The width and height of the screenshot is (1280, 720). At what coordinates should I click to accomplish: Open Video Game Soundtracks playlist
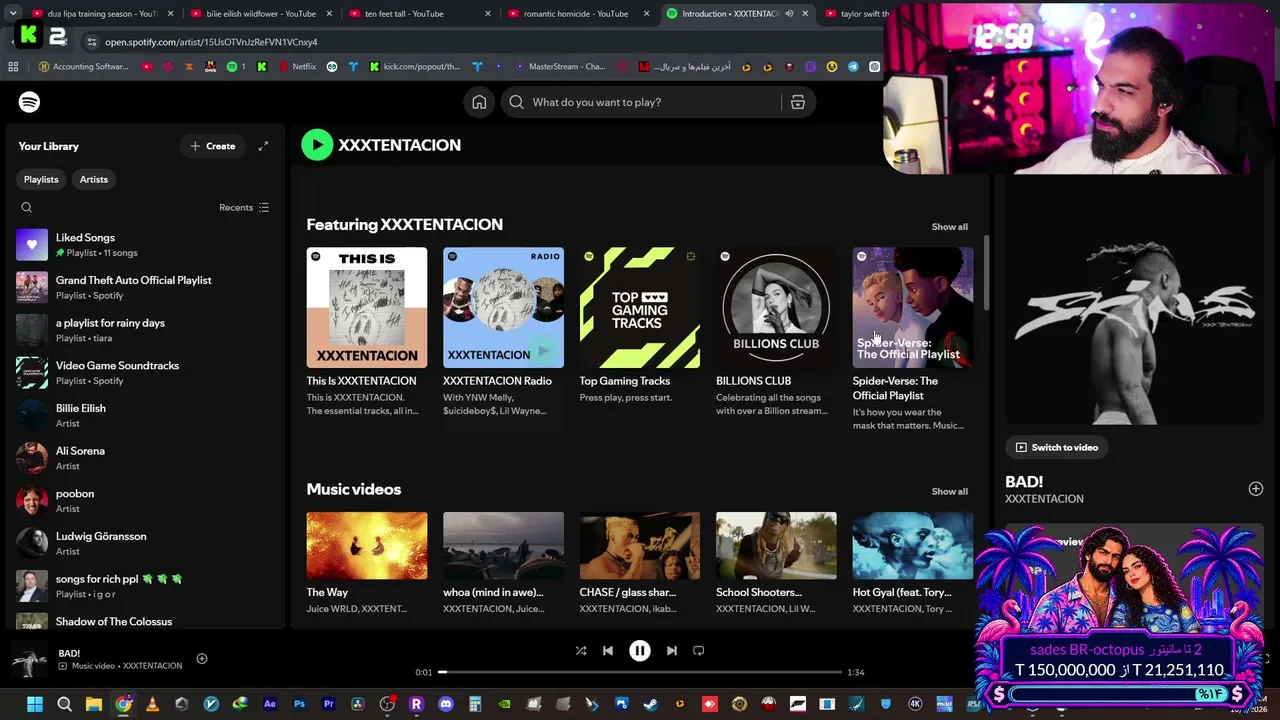click(145, 373)
